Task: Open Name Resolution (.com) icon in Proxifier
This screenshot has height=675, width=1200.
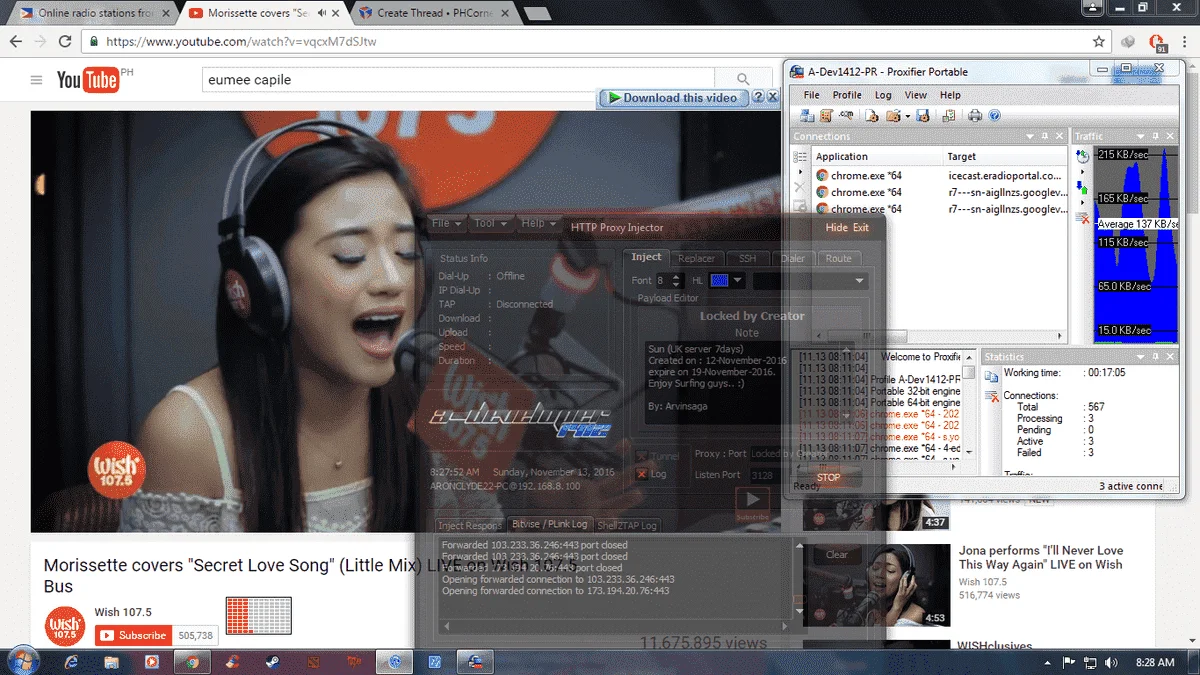Action: (x=846, y=116)
